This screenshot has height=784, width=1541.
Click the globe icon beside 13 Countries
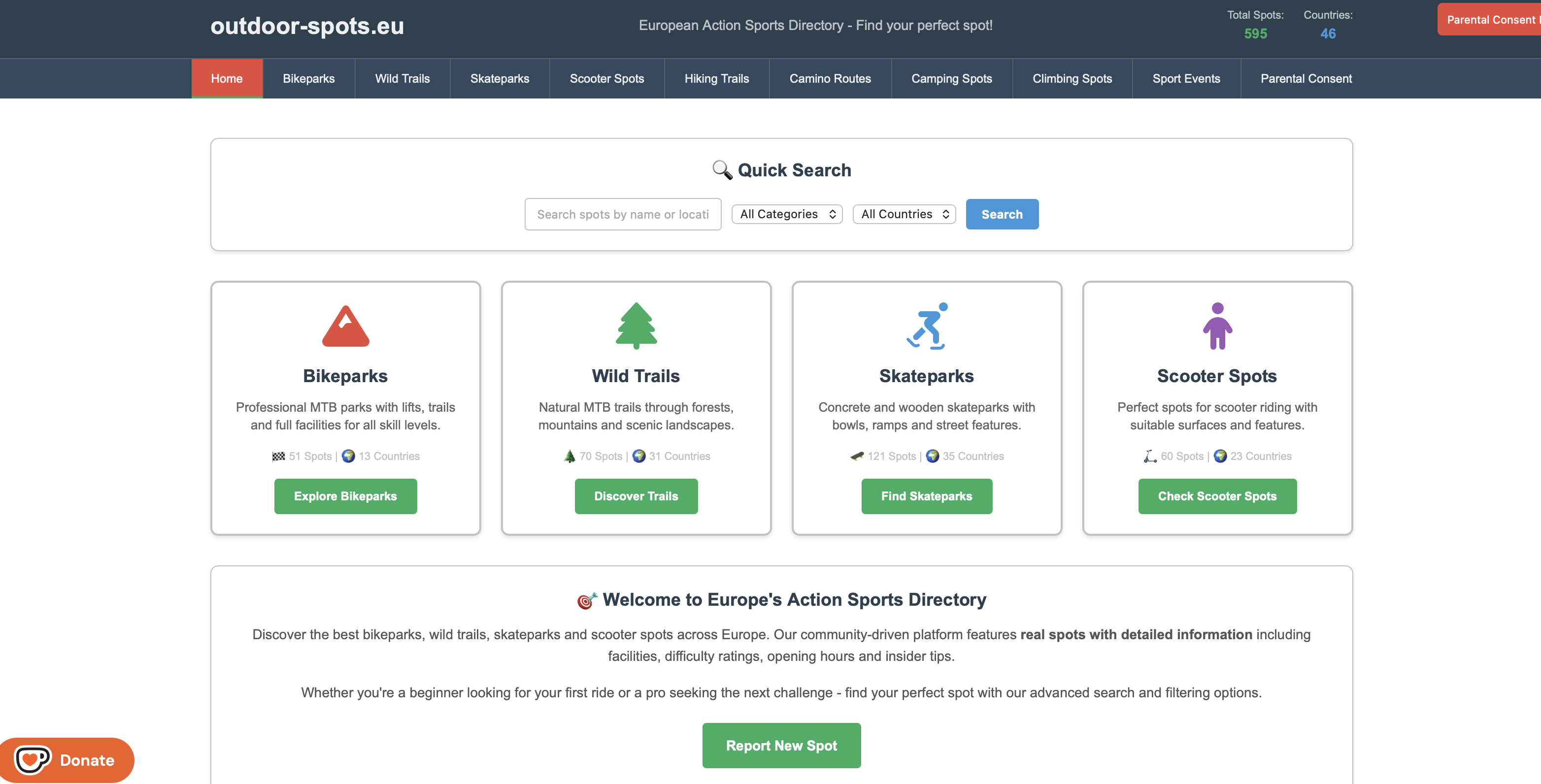[348, 457]
